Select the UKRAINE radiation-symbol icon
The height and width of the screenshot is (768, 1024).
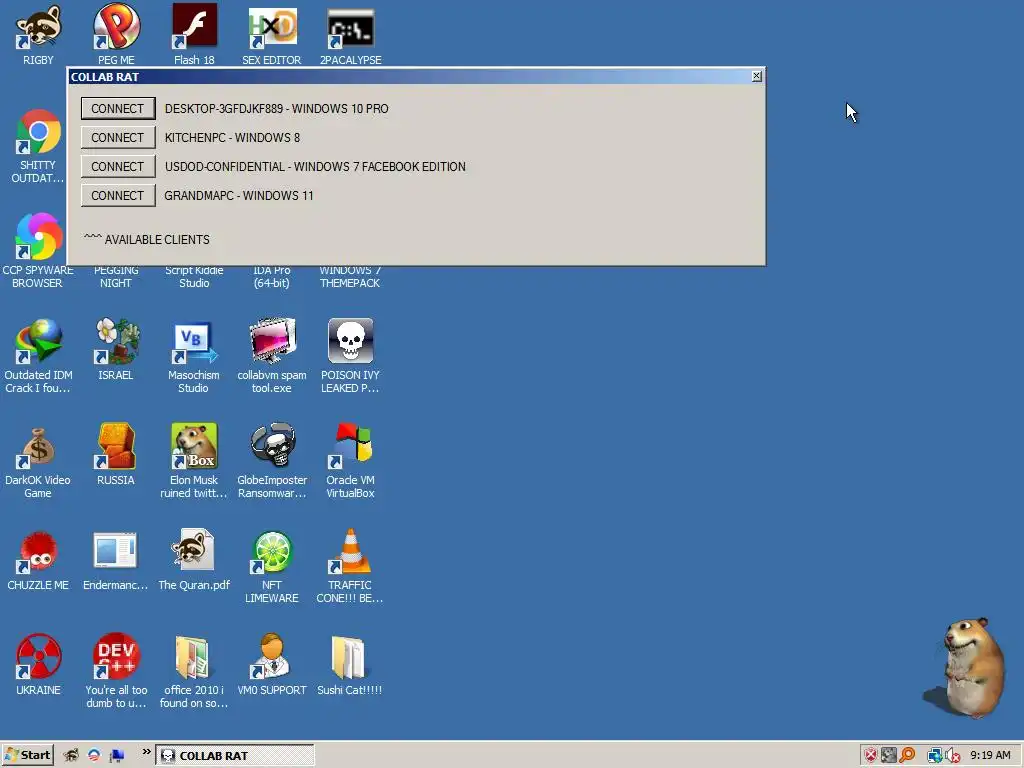point(39,656)
